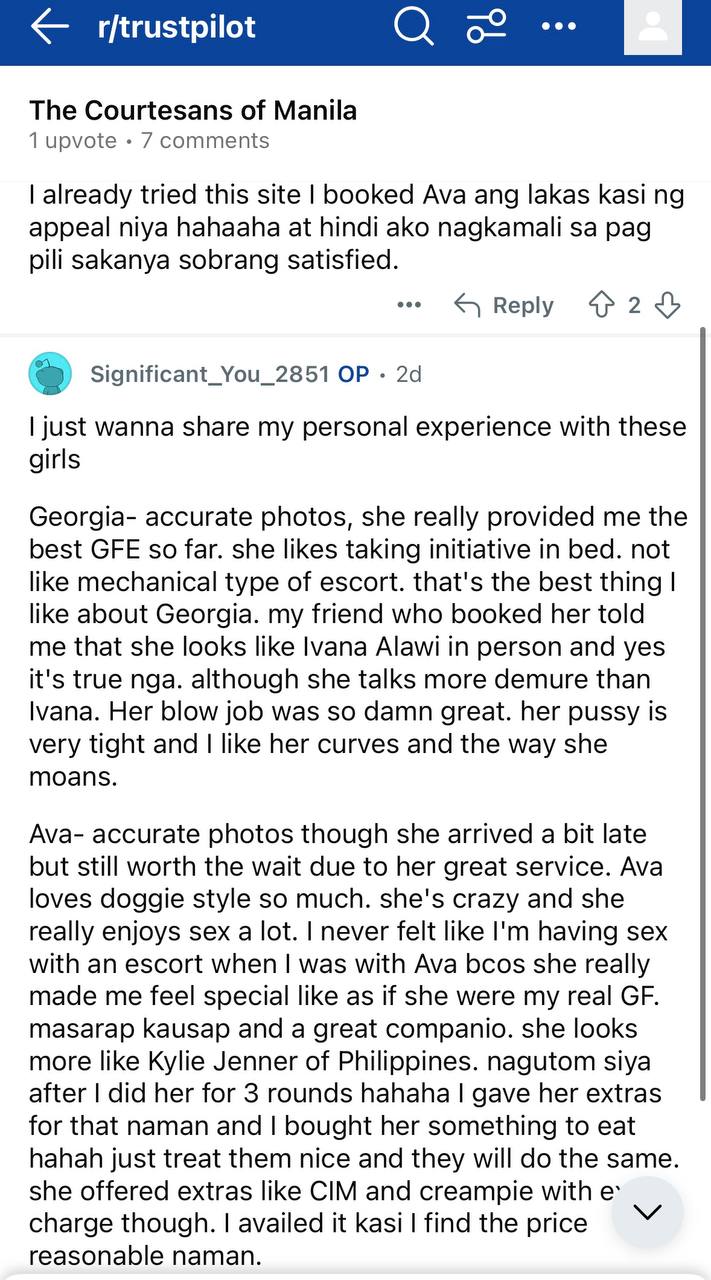Upvote the comment with 2 votes
This screenshot has width=711, height=1280.
pos(601,305)
